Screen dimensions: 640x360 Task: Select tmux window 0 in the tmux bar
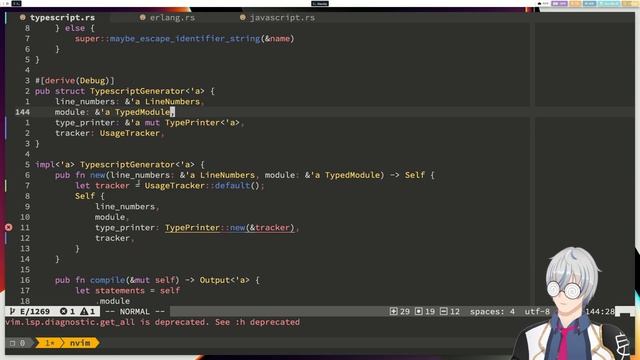click(18, 343)
